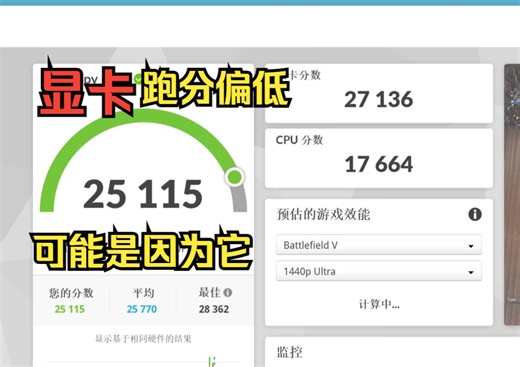Viewport: 520px width, 367px height.
Task: Select the overall score 25 115
Action: (x=143, y=194)
